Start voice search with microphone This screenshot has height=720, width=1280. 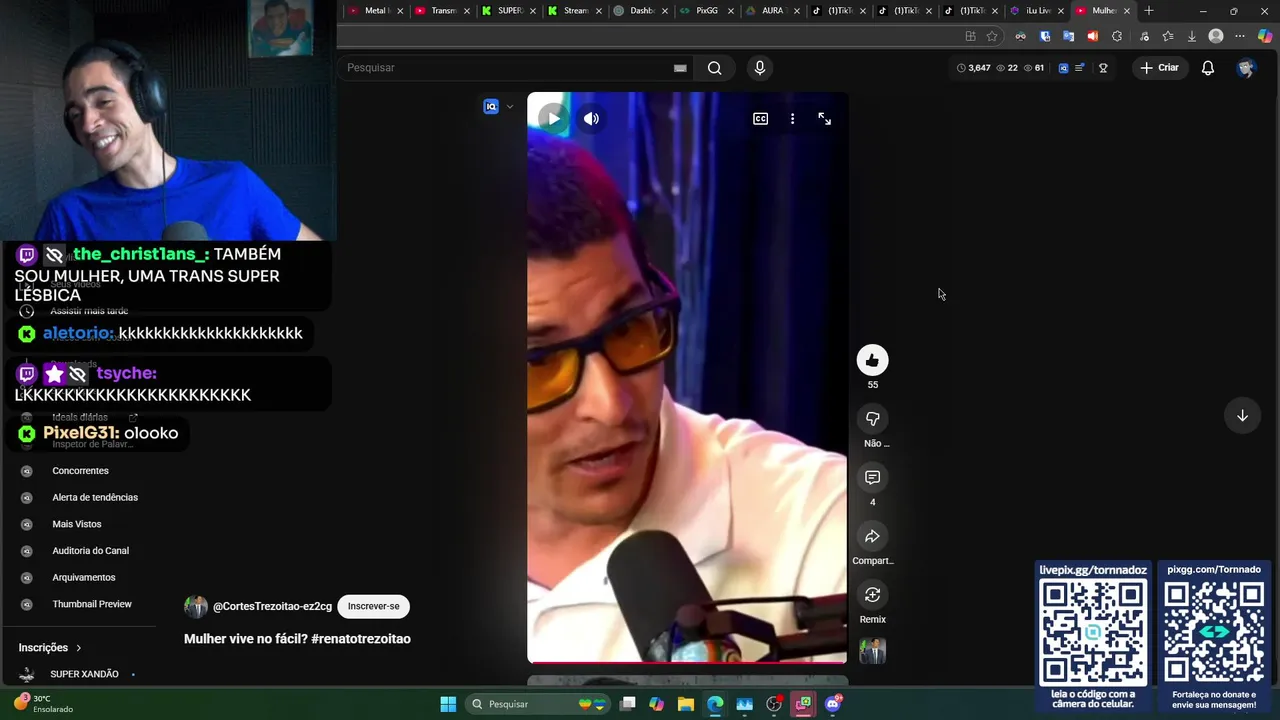[x=760, y=68]
